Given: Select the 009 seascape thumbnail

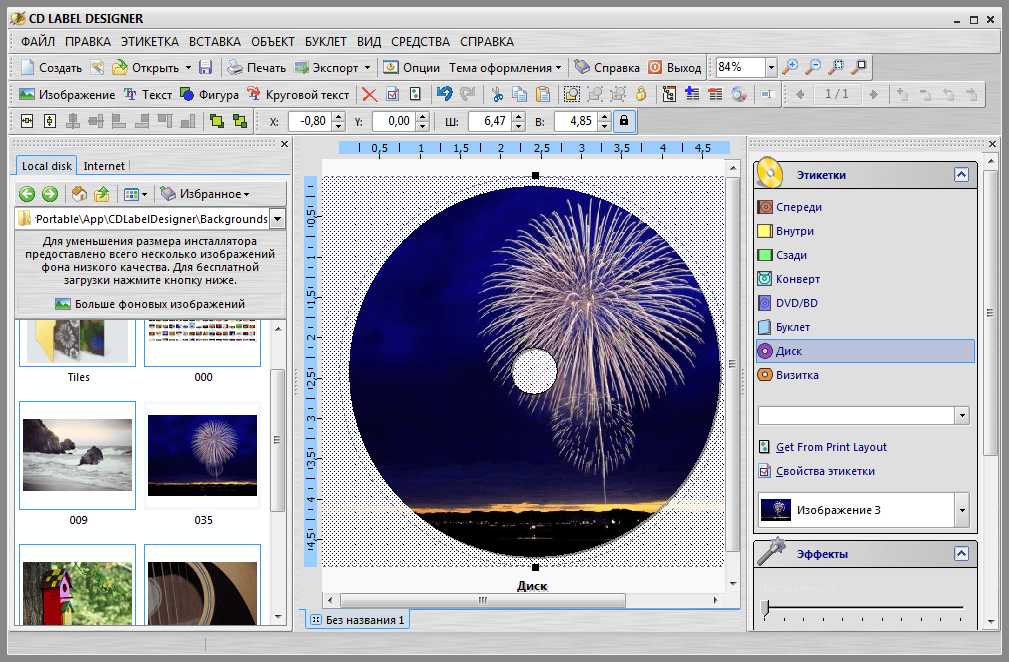Looking at the screenshot, I should pos(77,455).
